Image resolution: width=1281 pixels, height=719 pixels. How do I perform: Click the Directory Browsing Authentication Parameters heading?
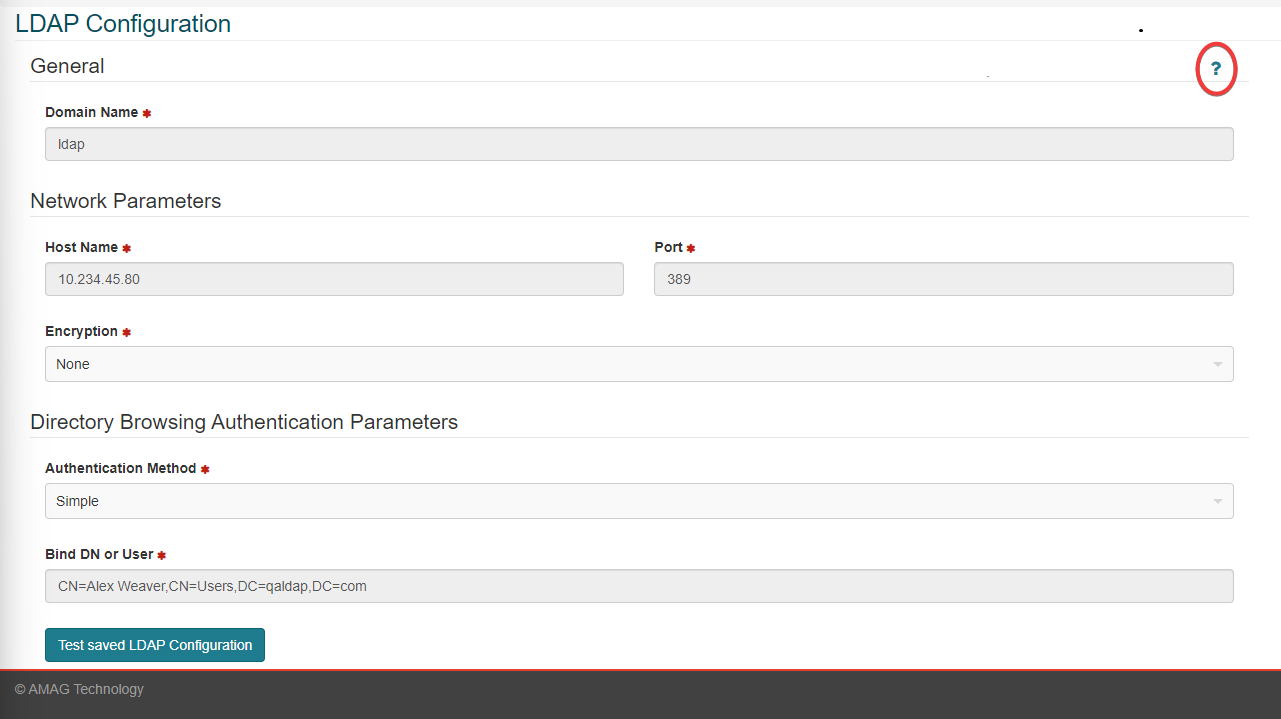tap(243, 421)
